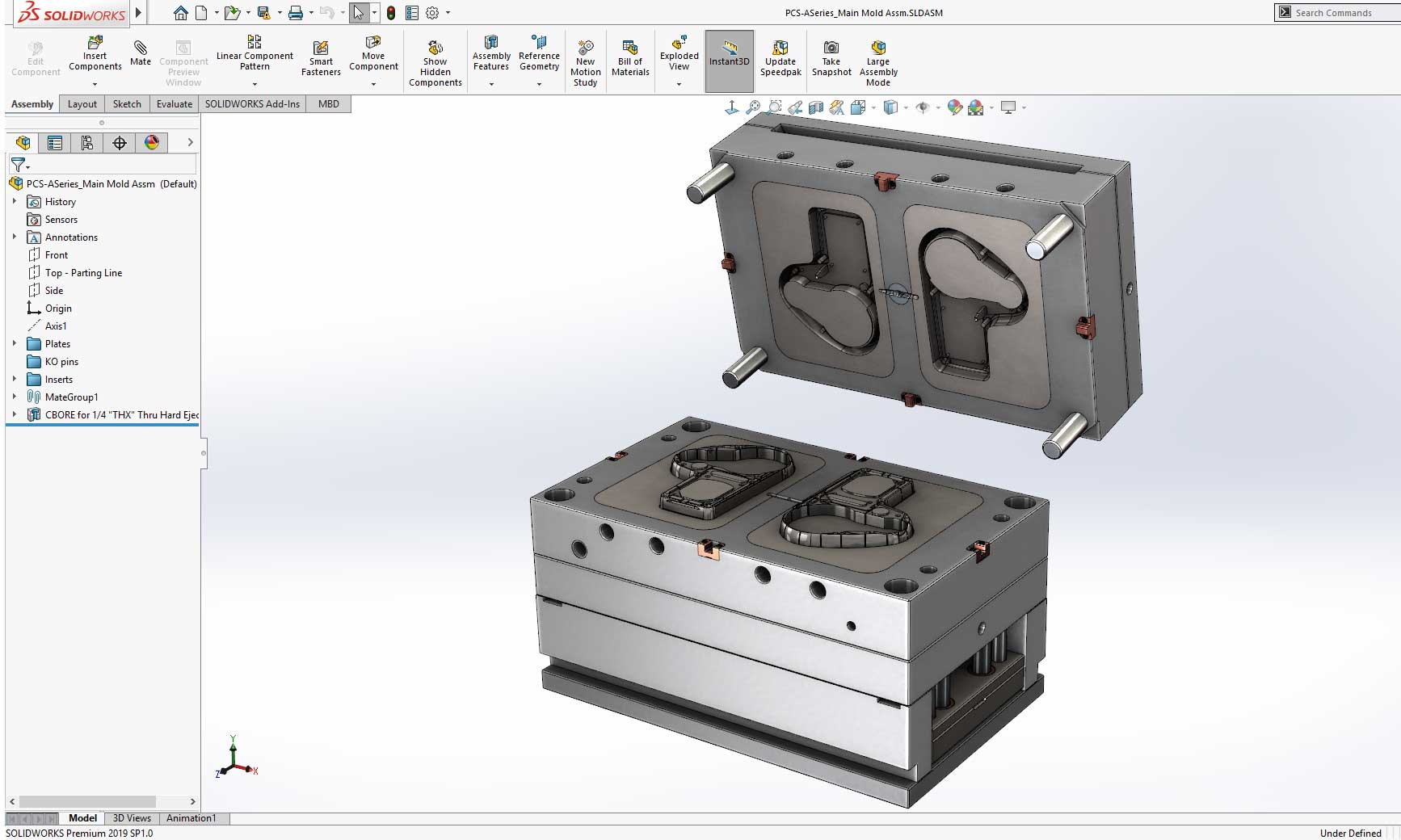Click Zoom to Fit in the view toolbar
Screen dimensions: 1401x840
pyautogui.click(x=754, y=106)
